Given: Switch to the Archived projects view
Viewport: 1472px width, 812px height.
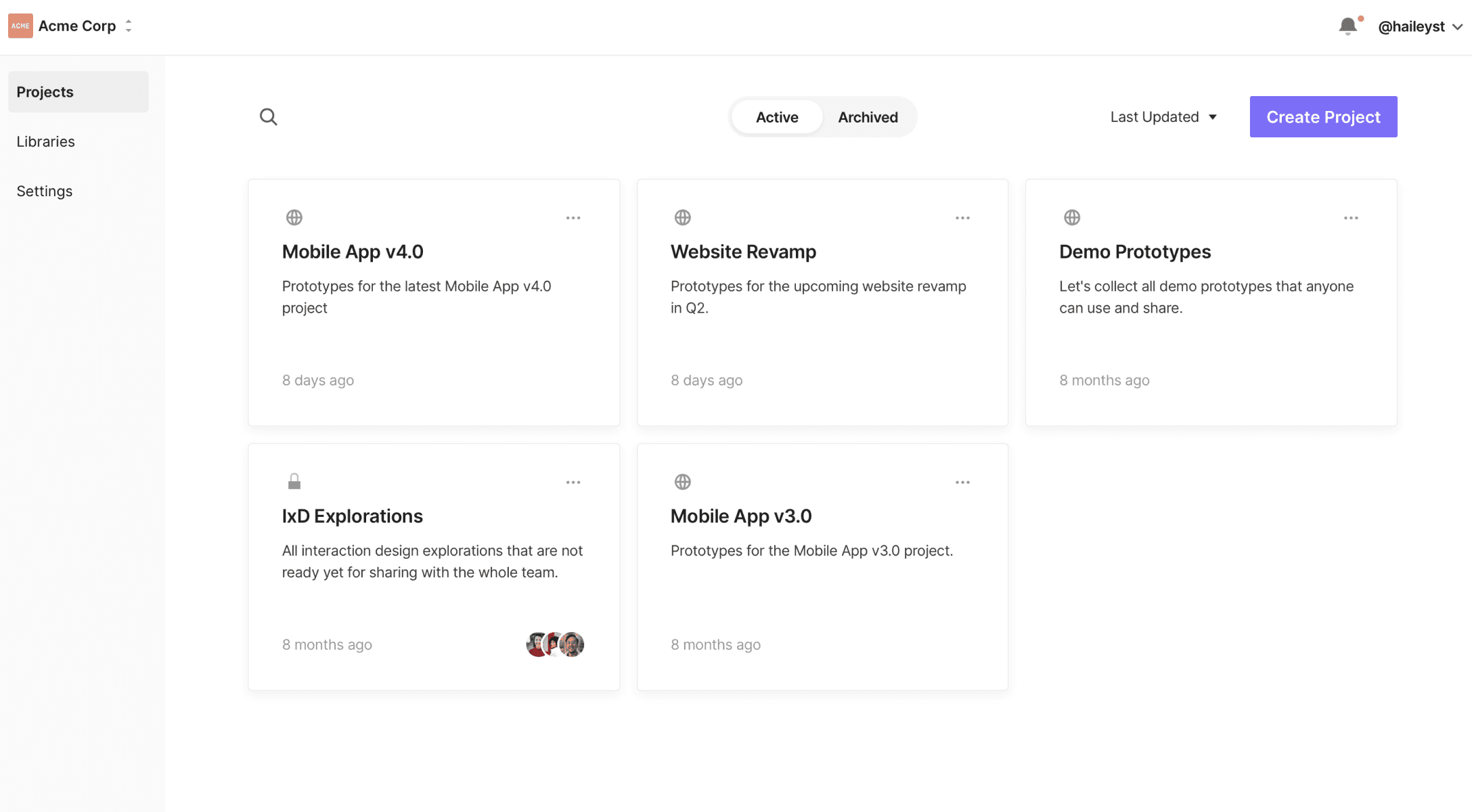Looking at the screenshot, I should 868,117.
